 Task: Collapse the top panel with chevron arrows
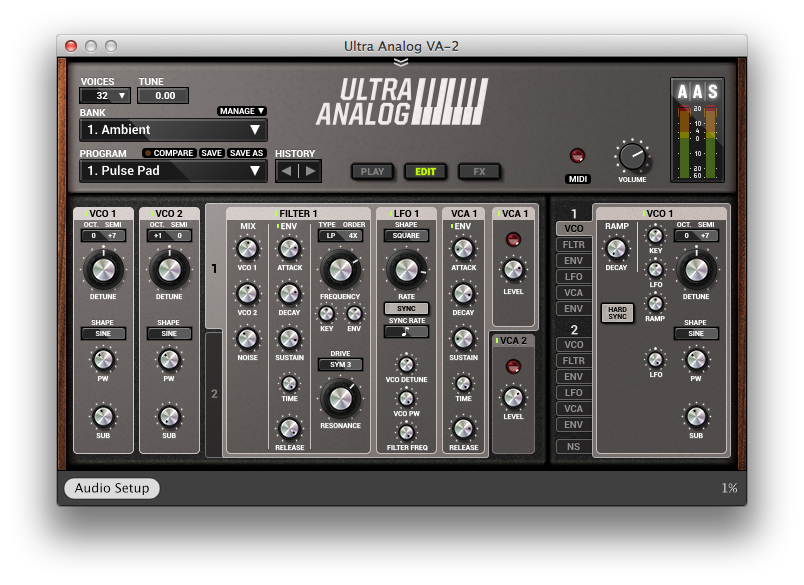coord(401,63)
